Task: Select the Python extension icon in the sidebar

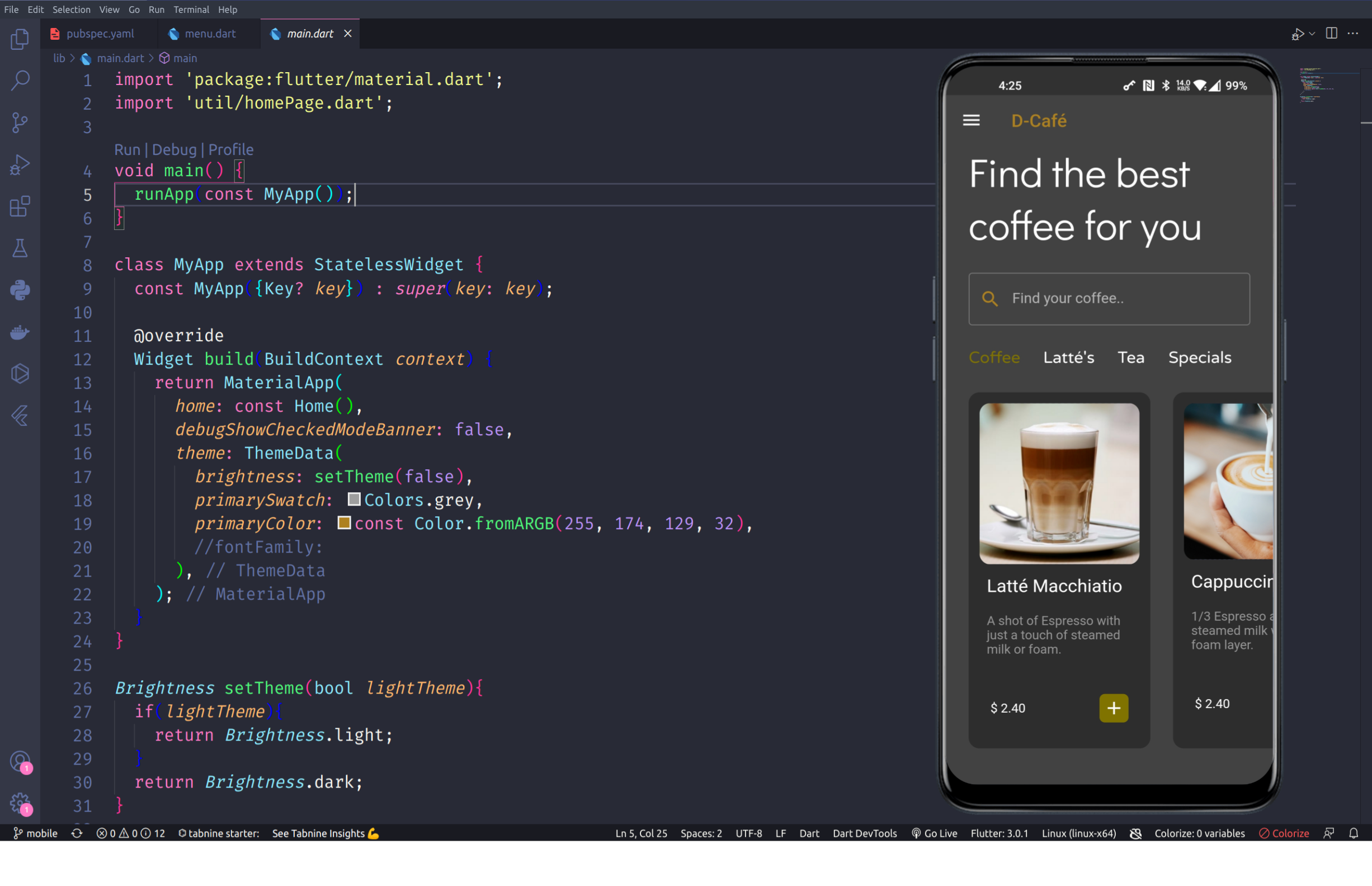Action: pos(20,290)
